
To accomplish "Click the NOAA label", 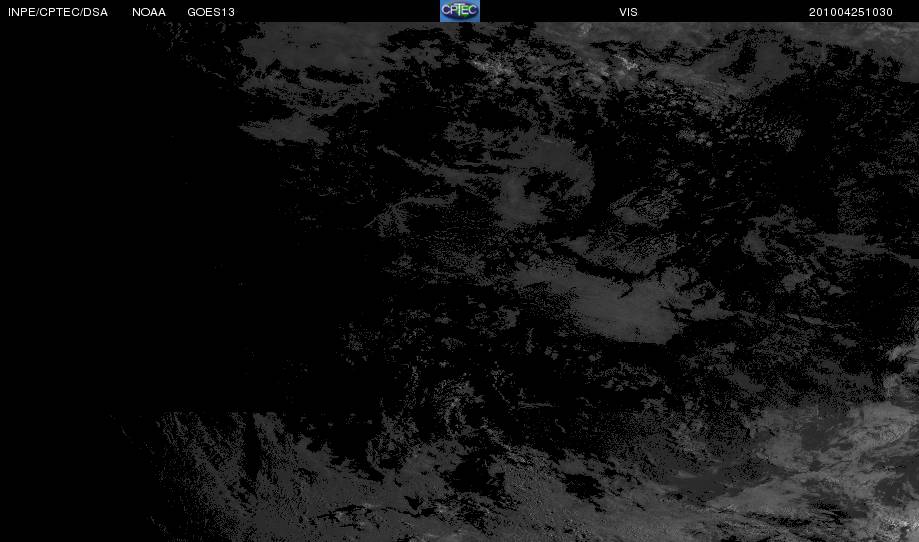I will 149,12.
